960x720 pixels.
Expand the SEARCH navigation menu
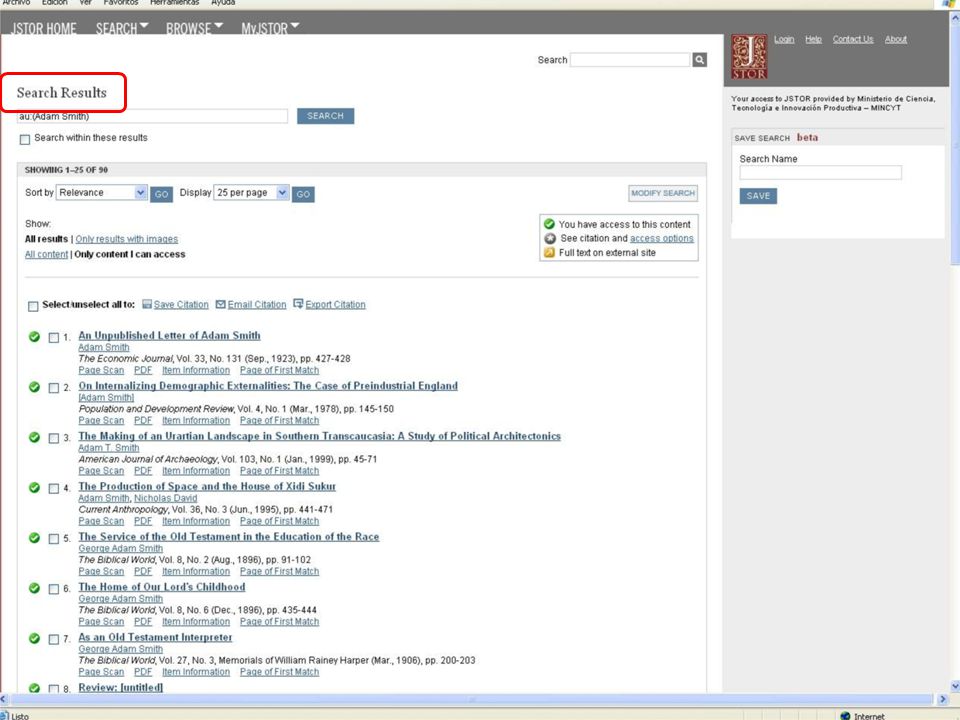pyautogui.click(x=122, y=28)
